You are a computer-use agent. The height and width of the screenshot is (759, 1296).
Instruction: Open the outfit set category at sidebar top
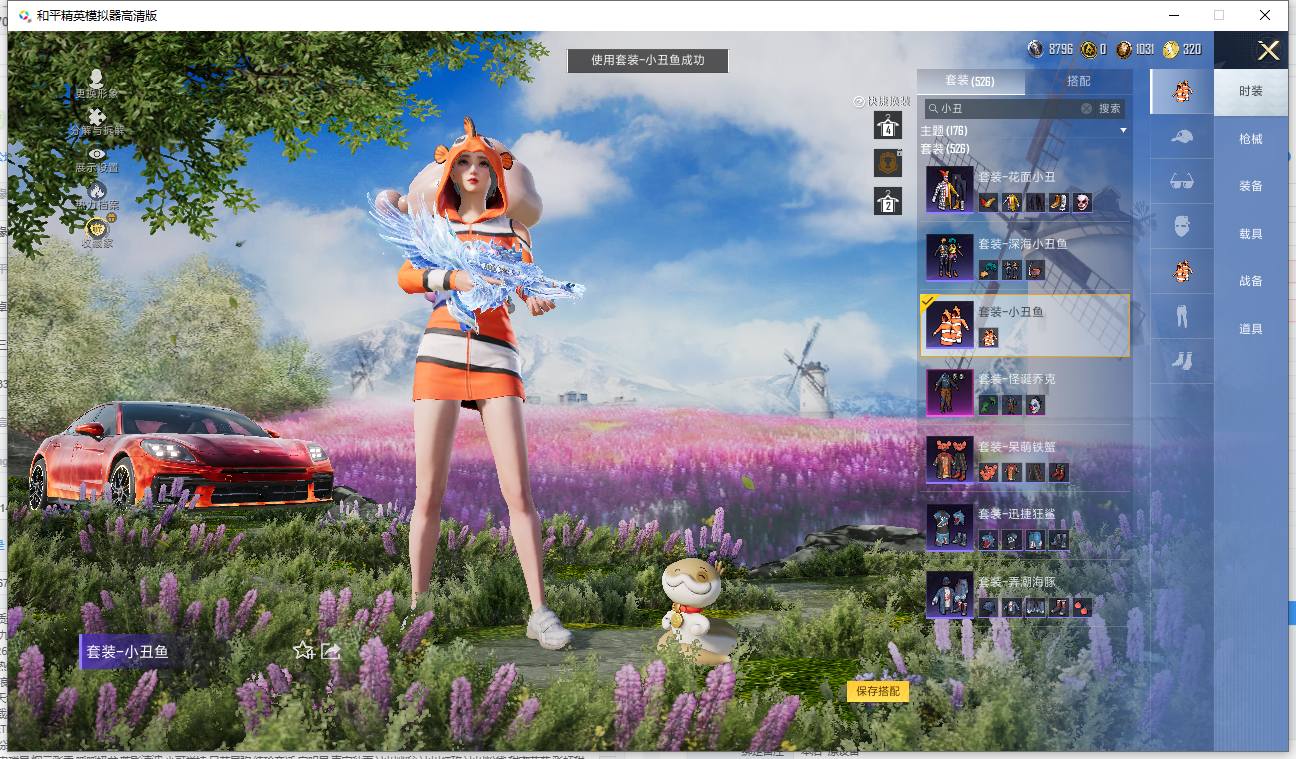pyautogui.click(x=1182, y=91)
